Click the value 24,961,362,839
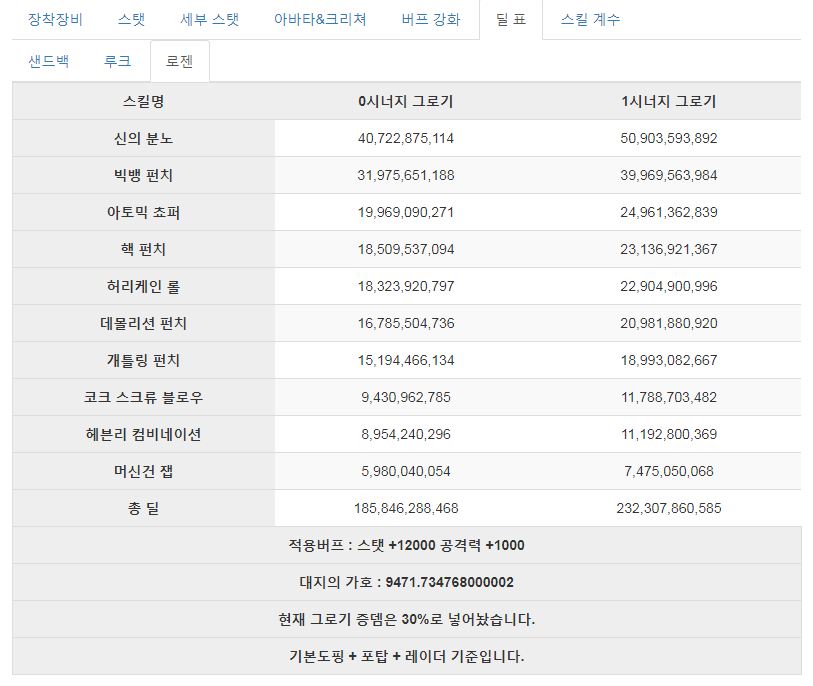 click(x=669, y=213)
